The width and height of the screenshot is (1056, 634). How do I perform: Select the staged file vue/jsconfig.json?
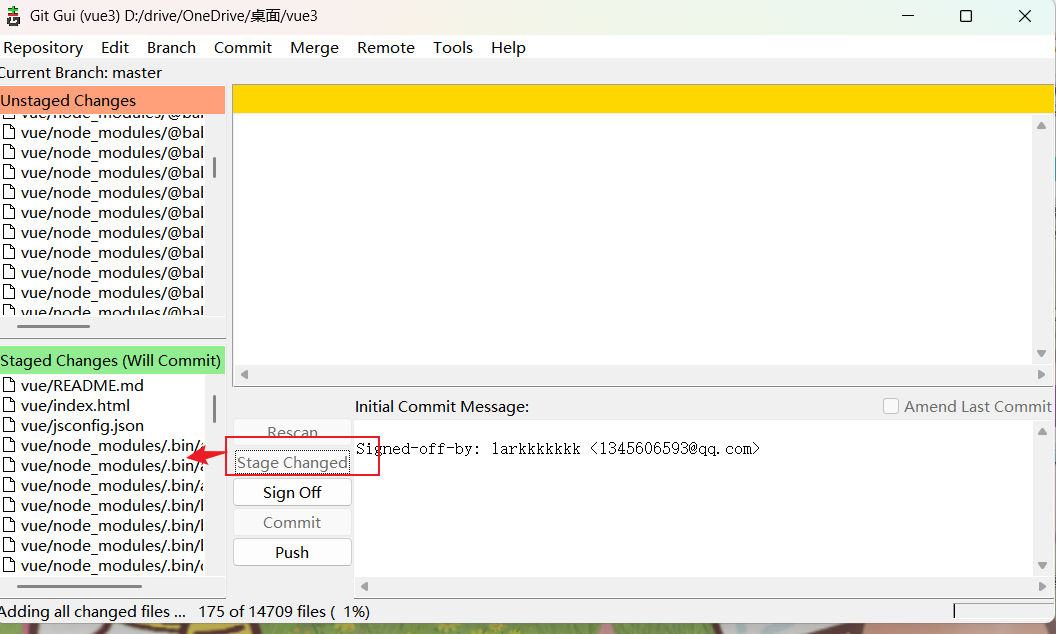(82, 426)
